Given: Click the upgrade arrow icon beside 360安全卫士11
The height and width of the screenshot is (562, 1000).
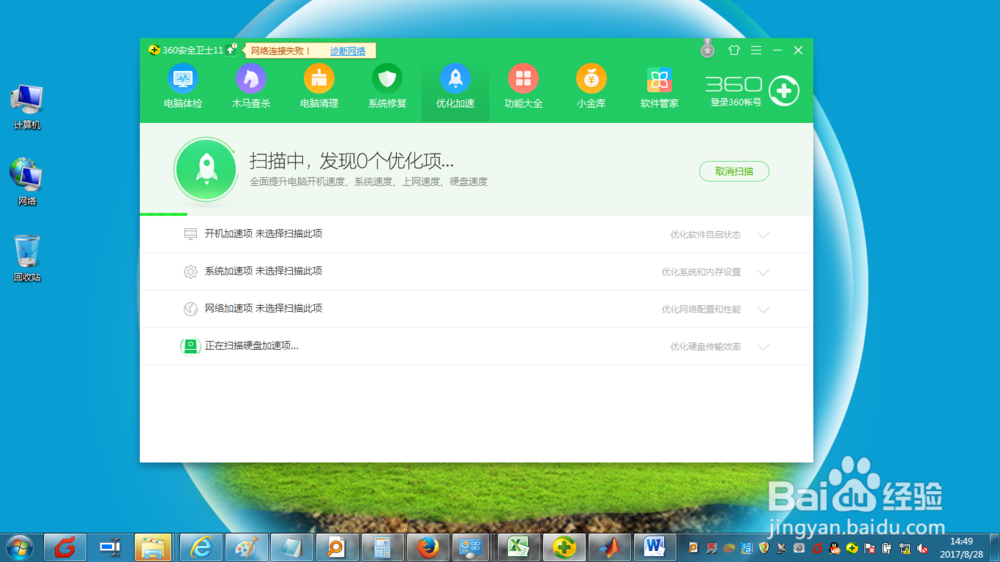Looking at the screenshot, I should (231, 49).
